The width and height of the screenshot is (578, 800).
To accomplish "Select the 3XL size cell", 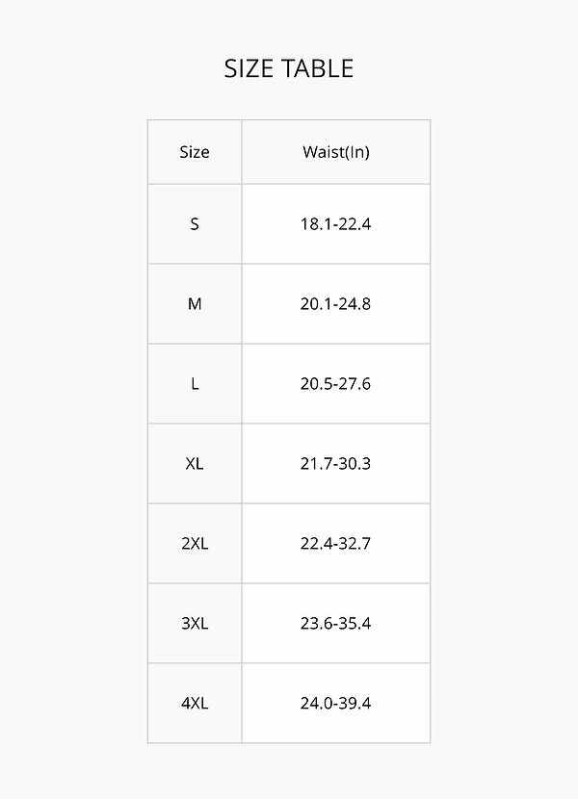I will [x=194, y=623].
